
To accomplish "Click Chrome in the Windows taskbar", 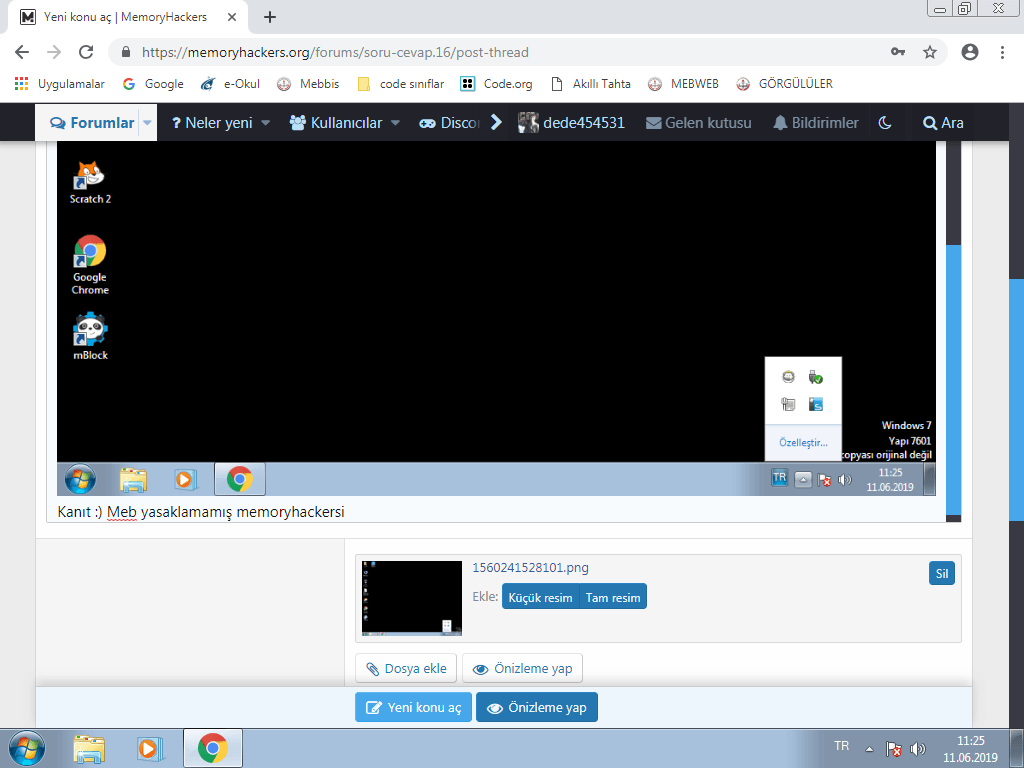I will (213, 748).
